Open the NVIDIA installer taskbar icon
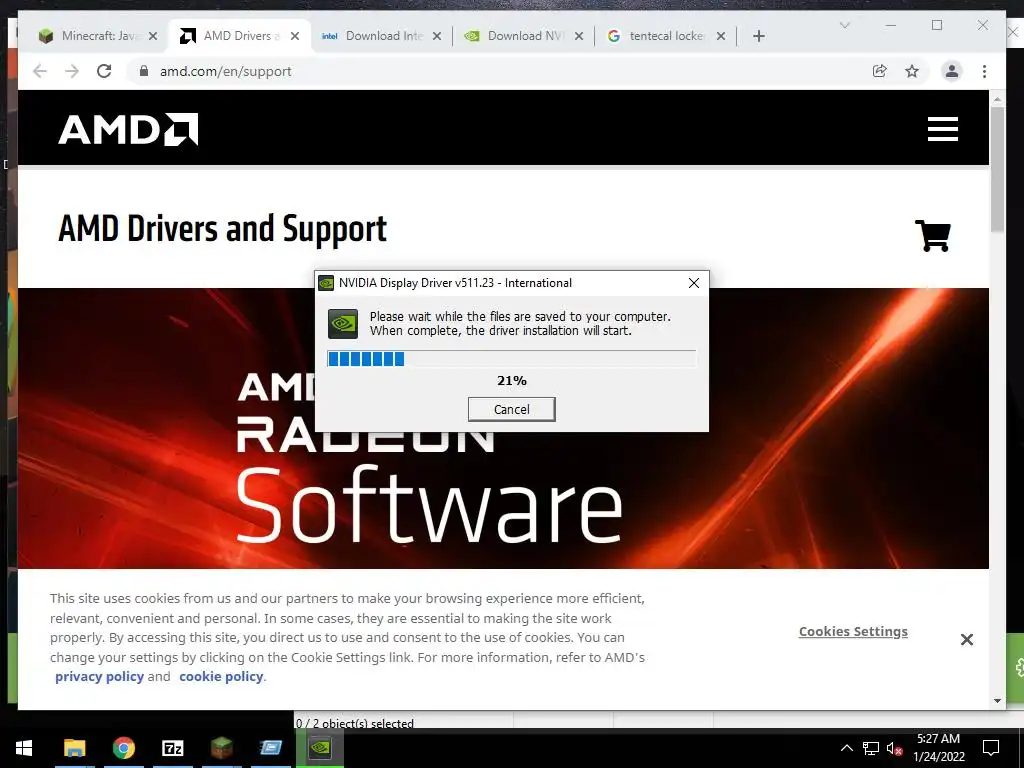 point(320,747)
